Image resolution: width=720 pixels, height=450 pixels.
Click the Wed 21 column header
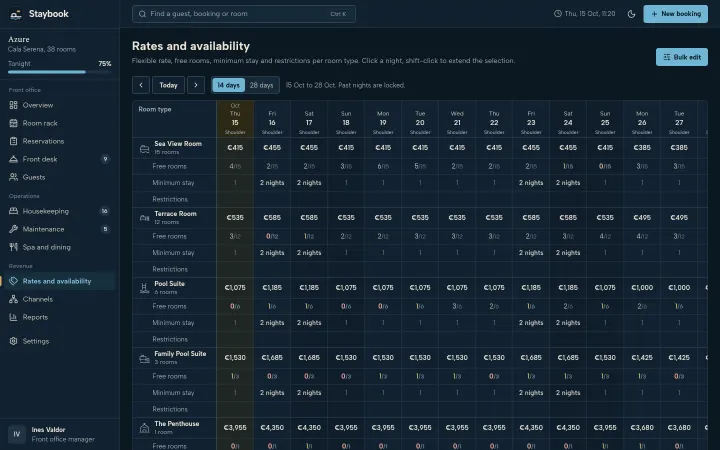click(457, 119)
